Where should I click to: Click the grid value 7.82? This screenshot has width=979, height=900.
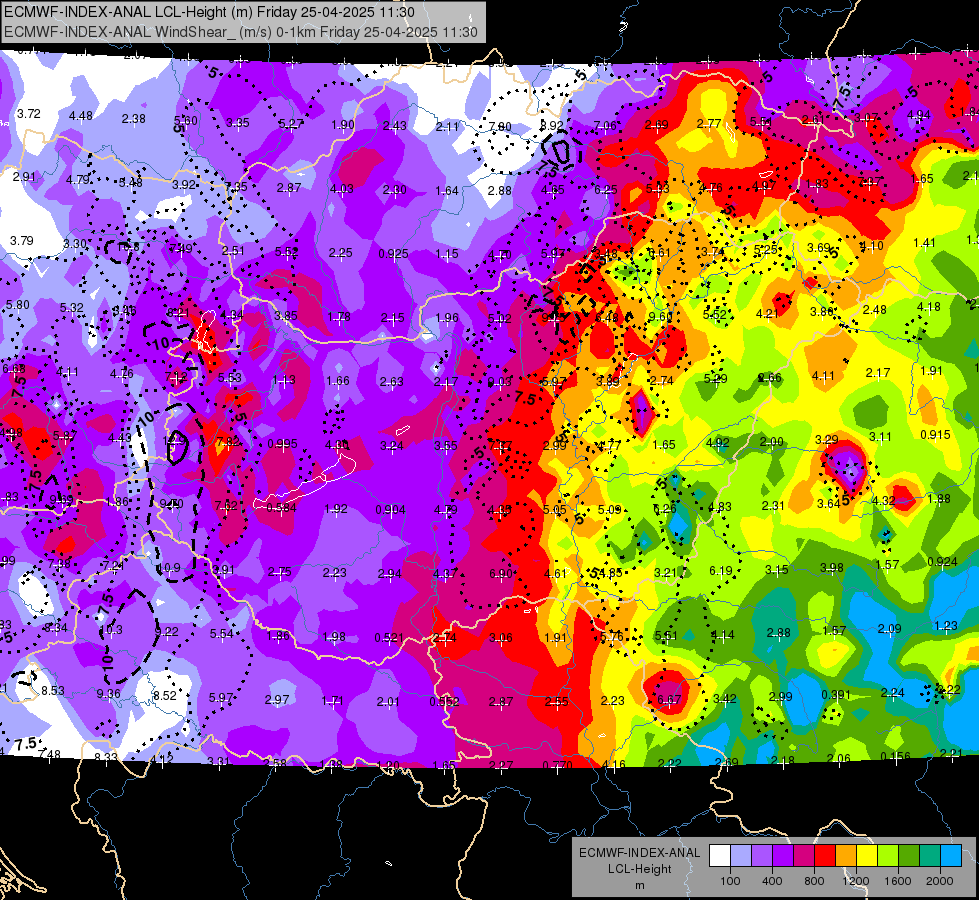(227, 442)
